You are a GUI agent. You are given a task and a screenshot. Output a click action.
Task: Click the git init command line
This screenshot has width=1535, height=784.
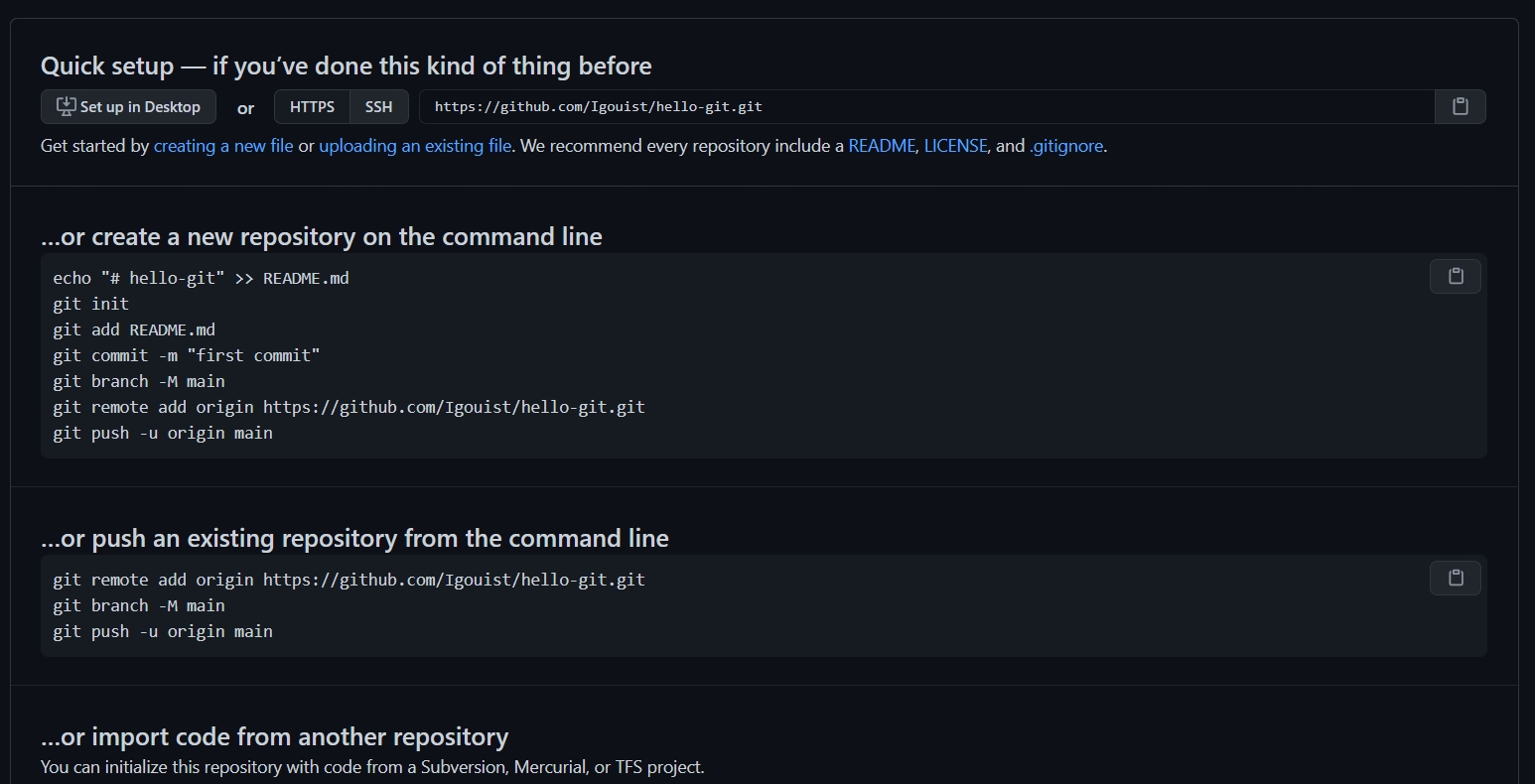[90, 304]
